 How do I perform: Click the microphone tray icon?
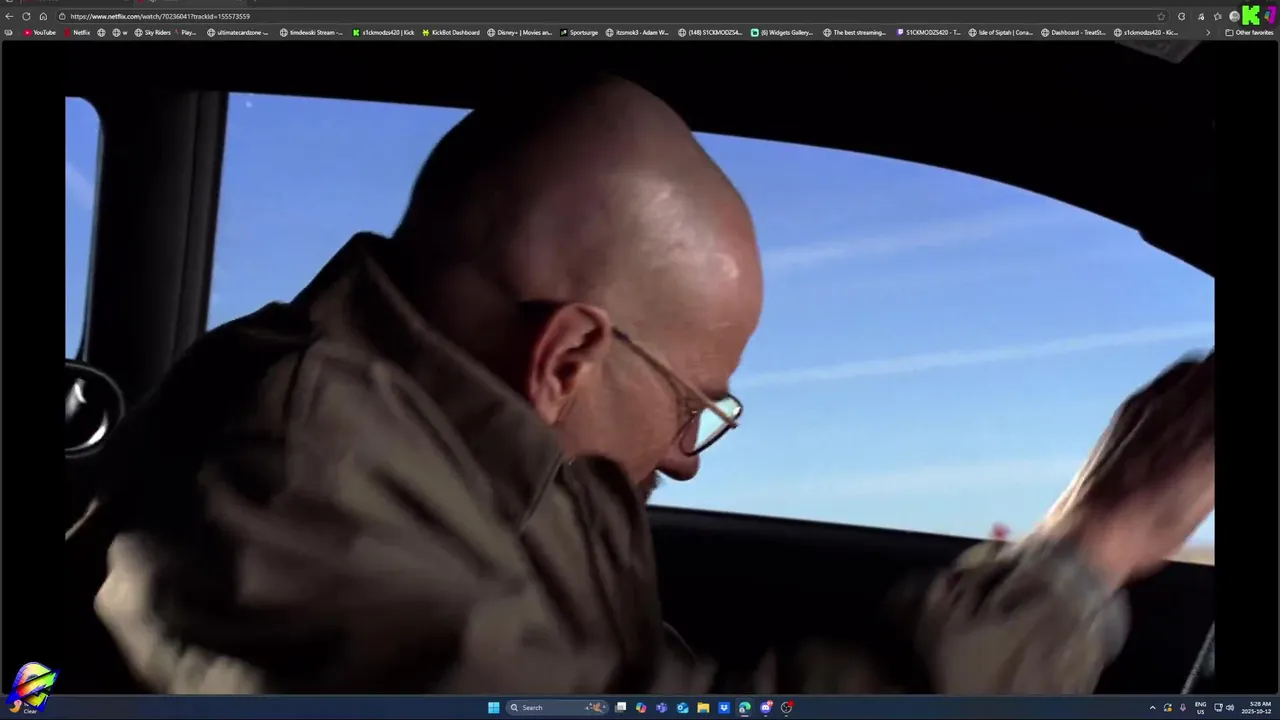pyautogui.click(x=1182, y=707)
